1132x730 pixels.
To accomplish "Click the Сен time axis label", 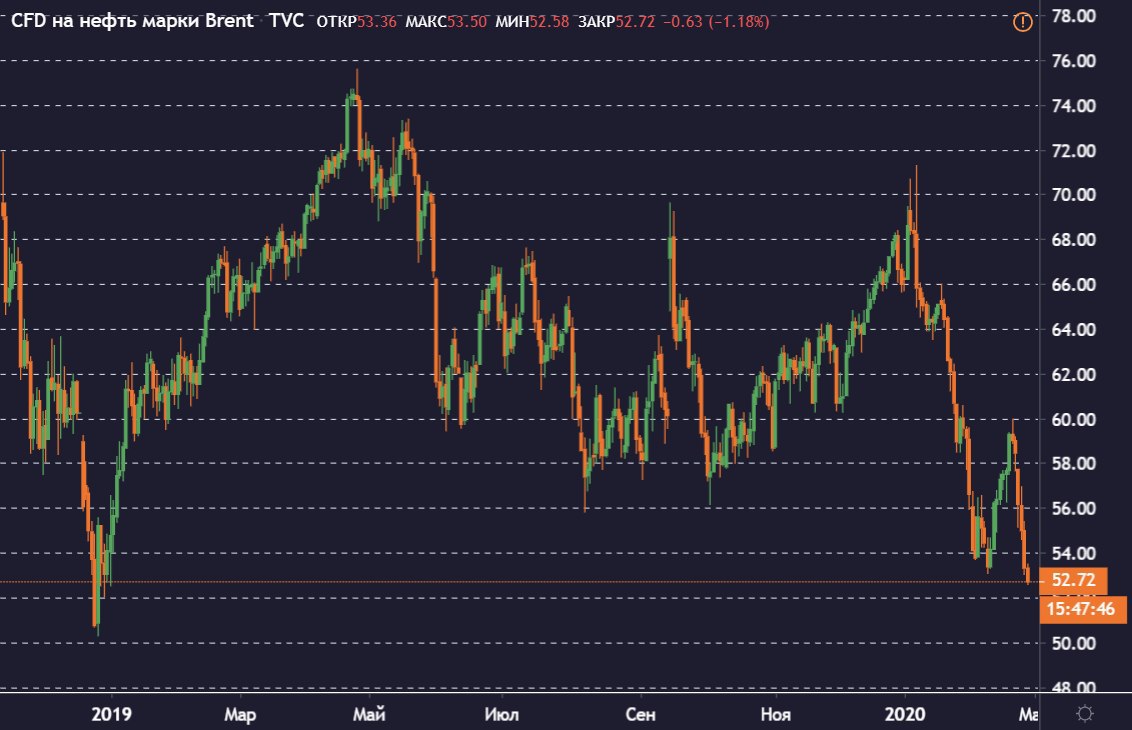I will [640, 714].
